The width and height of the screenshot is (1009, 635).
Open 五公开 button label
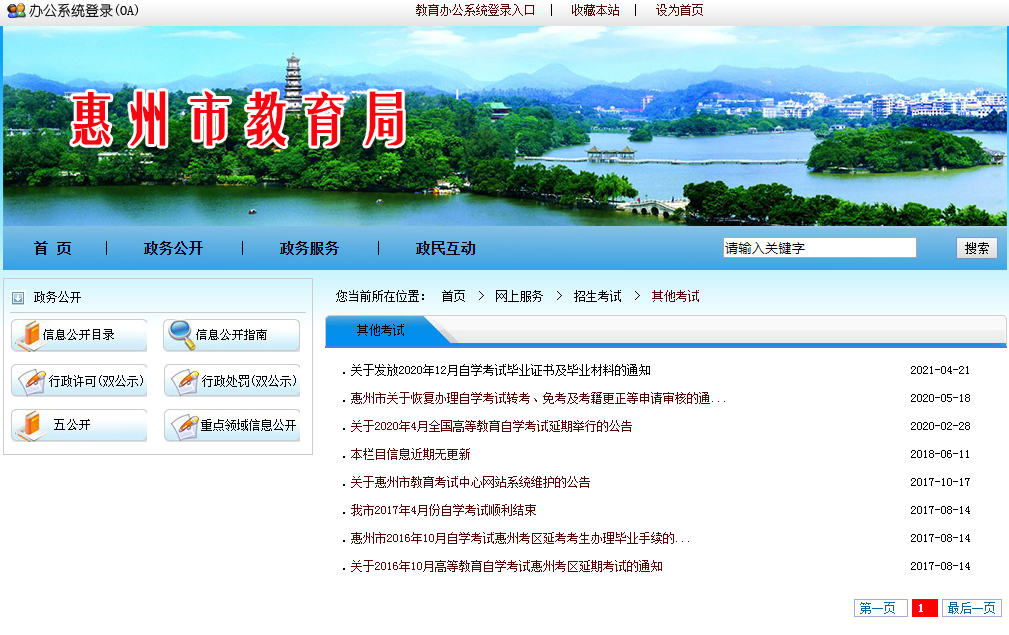pos(71,425)
